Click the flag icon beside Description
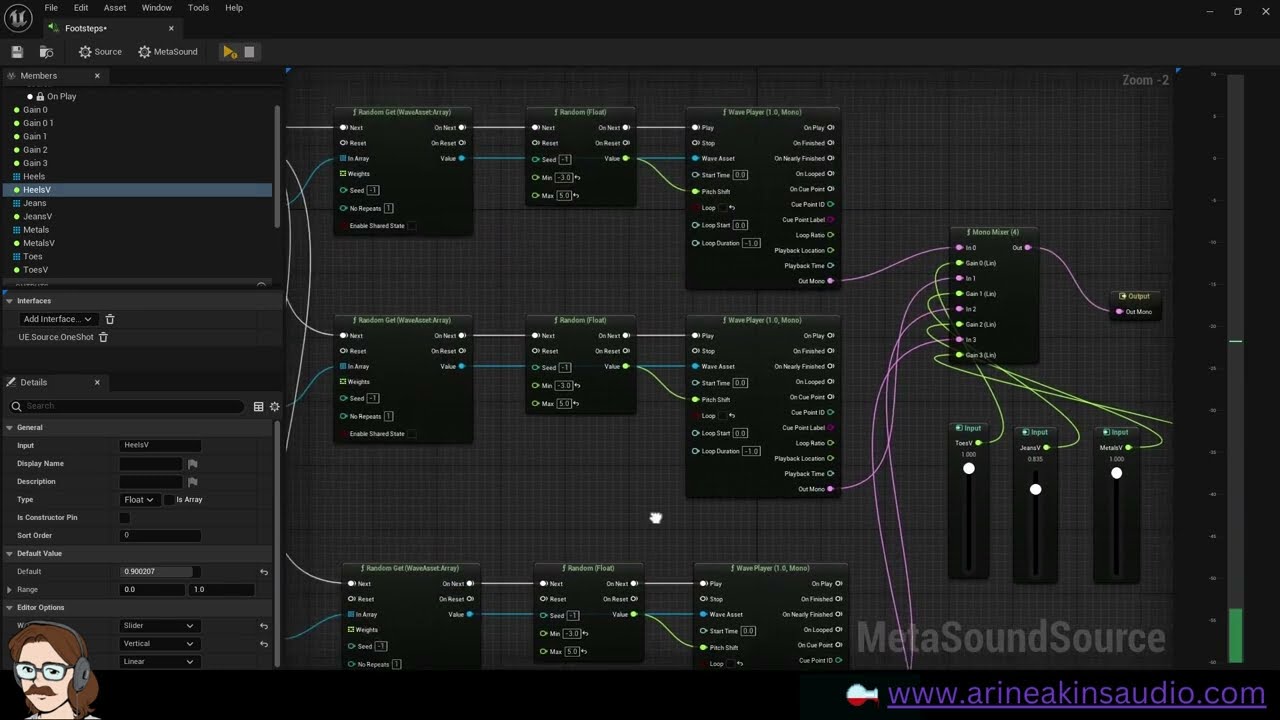 [x=192, y=482]
